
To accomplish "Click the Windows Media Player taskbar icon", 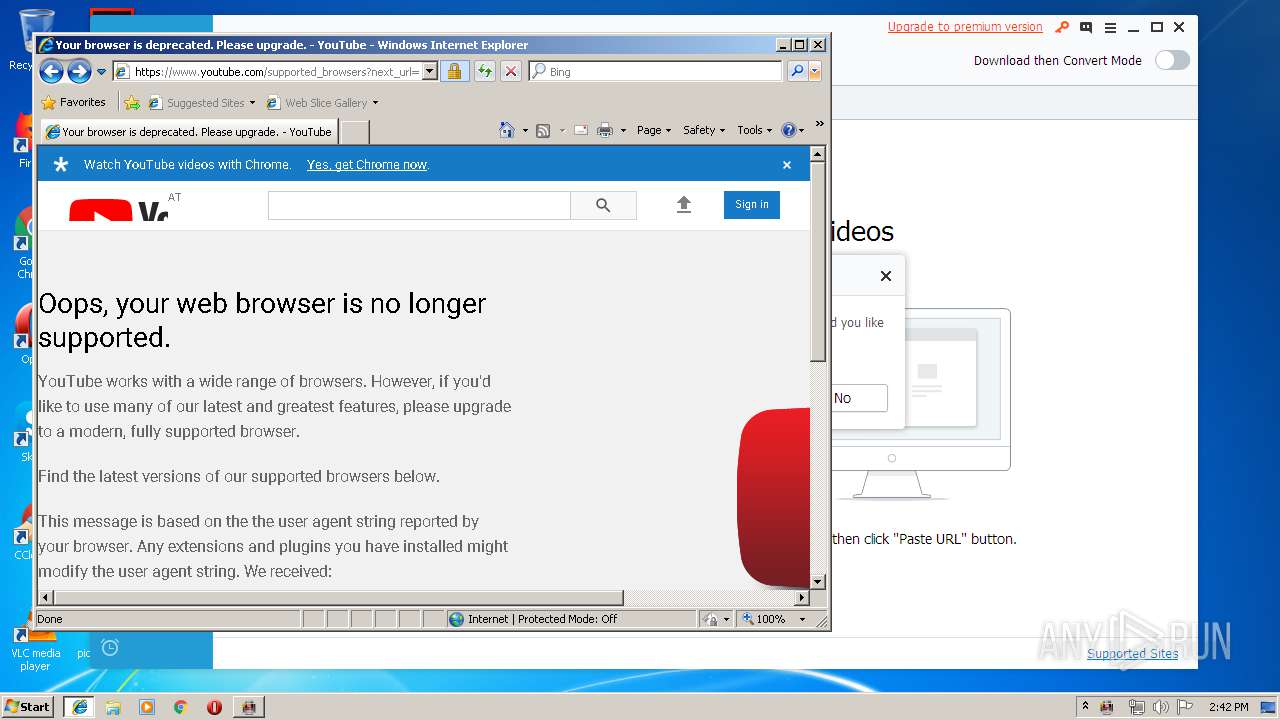I will pyautogui.click(x=147, y=707).
